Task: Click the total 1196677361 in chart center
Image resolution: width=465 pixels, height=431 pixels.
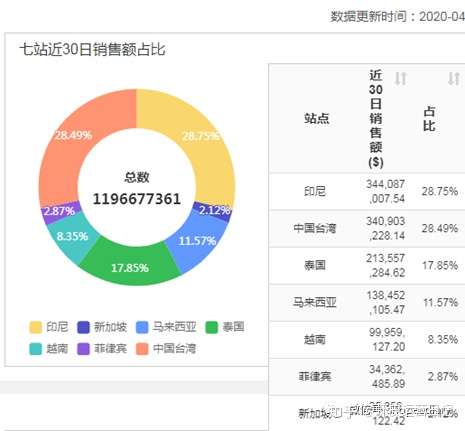Action: pos(137,199)
